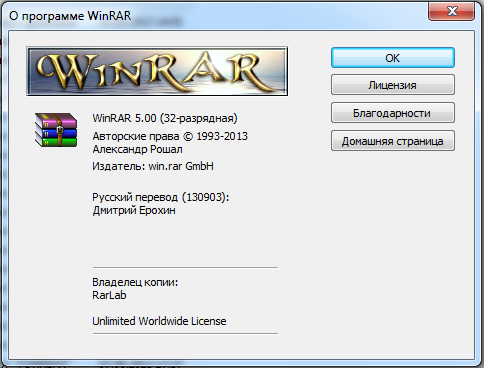Click the Александр Рошал name

(x=137, y=149)
